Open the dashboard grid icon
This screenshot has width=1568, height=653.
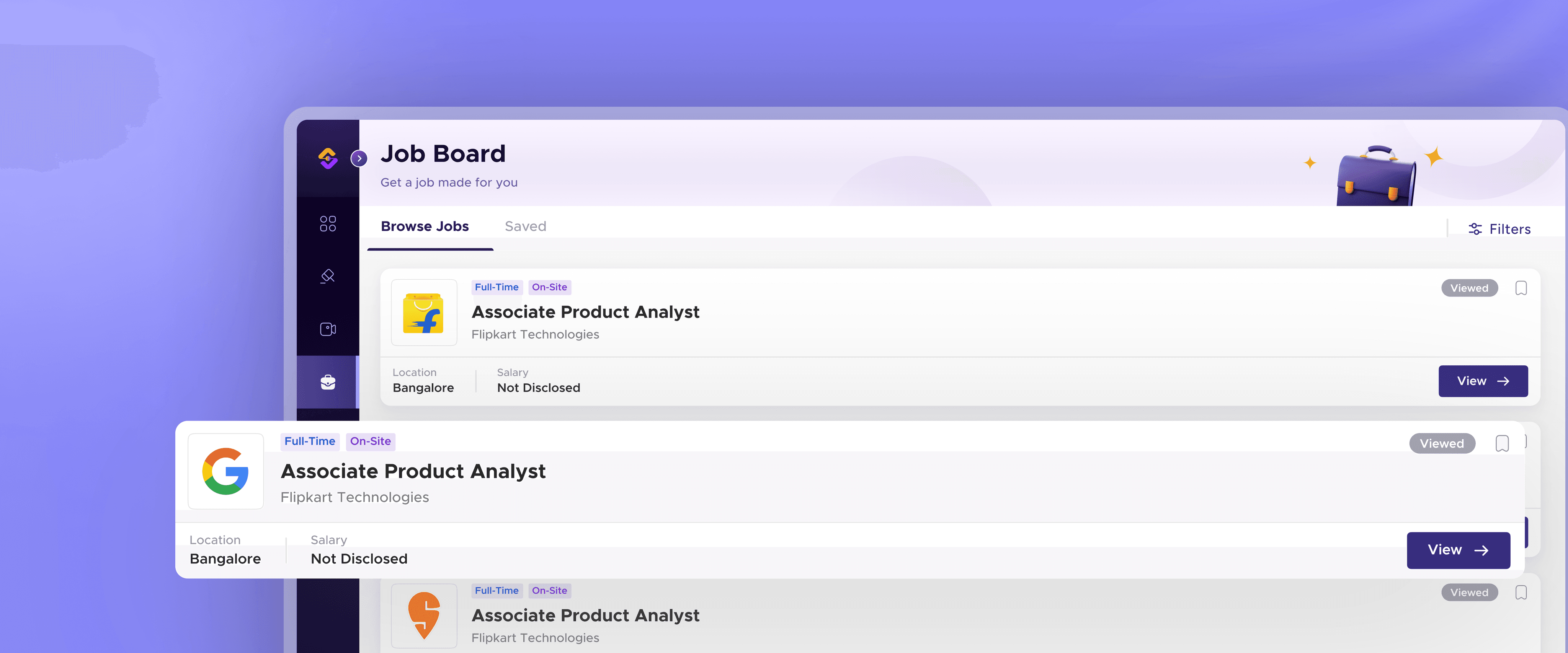tap(327, 224)
